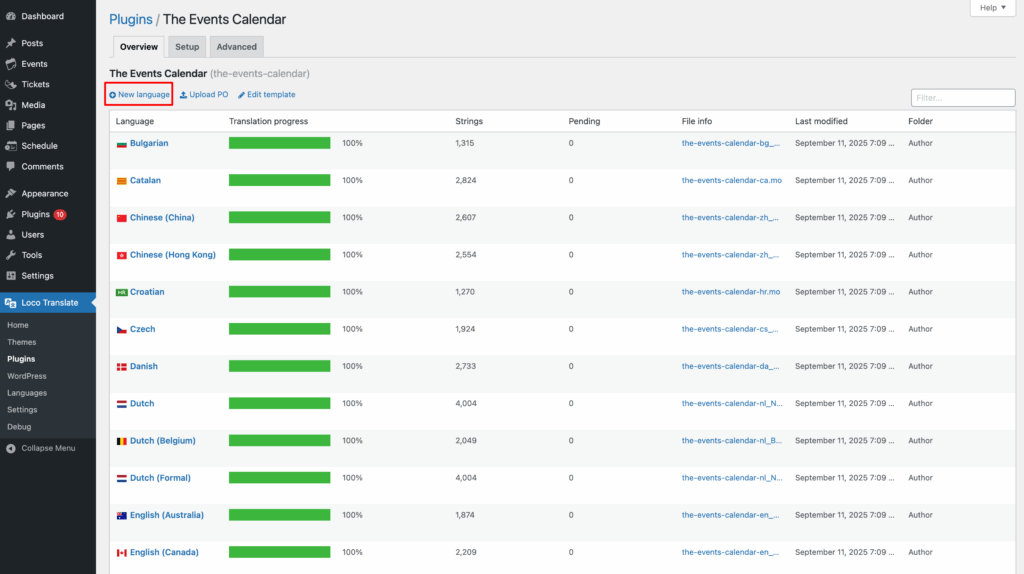Switch to the Setup tab
The width and height of the screenshot is (1024, 574).
pyautogui.click(x=187, y=47)
